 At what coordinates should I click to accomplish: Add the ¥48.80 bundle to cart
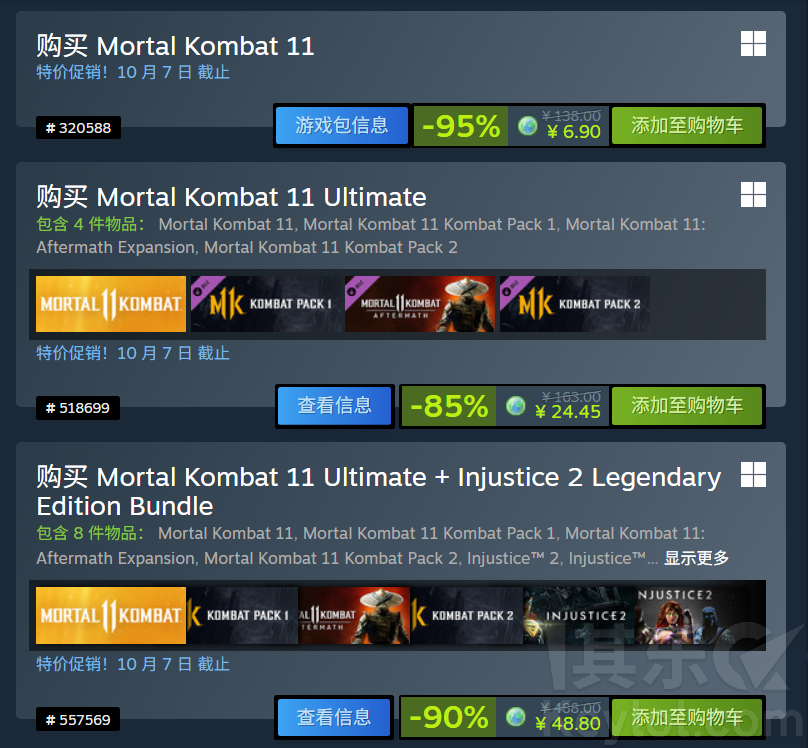click(686, 717)
